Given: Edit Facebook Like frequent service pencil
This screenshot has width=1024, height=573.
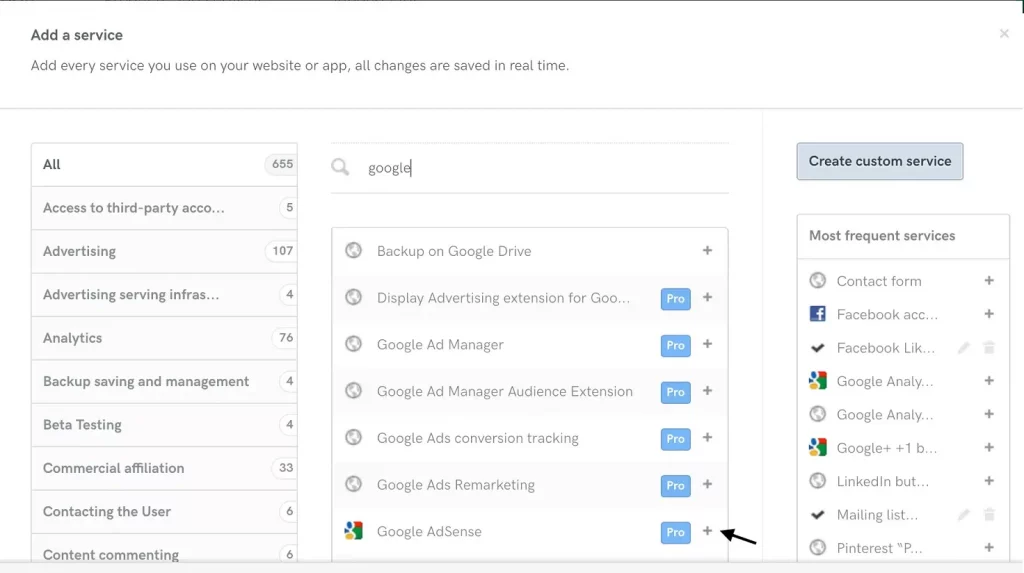Looking at the screenshot, I should (964, 348).
